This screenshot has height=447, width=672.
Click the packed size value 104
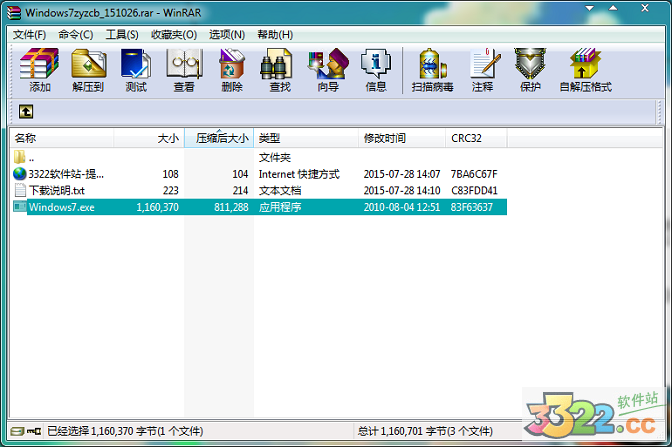240,174
